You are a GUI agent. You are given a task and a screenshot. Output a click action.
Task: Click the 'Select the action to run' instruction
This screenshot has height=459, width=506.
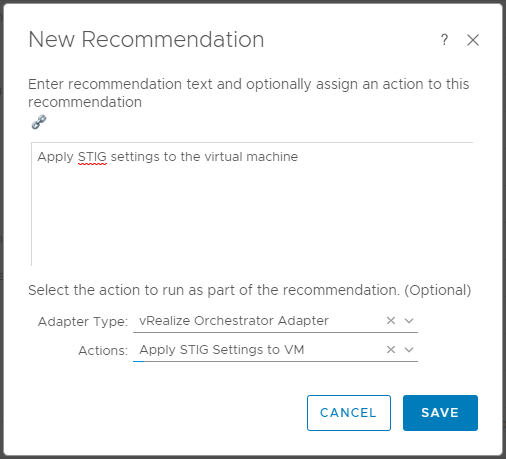coord(250,290)
